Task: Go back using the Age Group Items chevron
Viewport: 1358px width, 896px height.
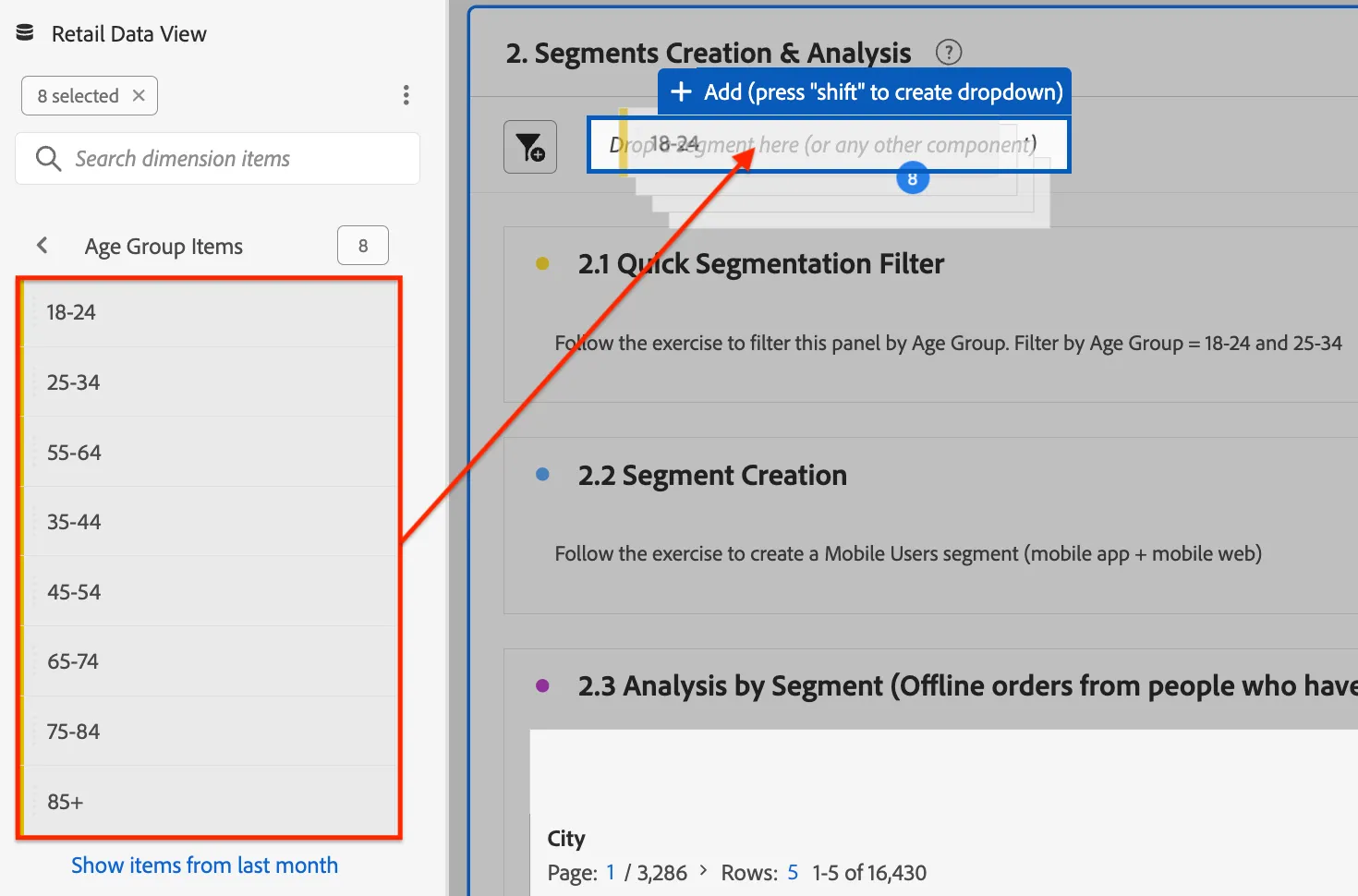Action: (x=42, y=245)
